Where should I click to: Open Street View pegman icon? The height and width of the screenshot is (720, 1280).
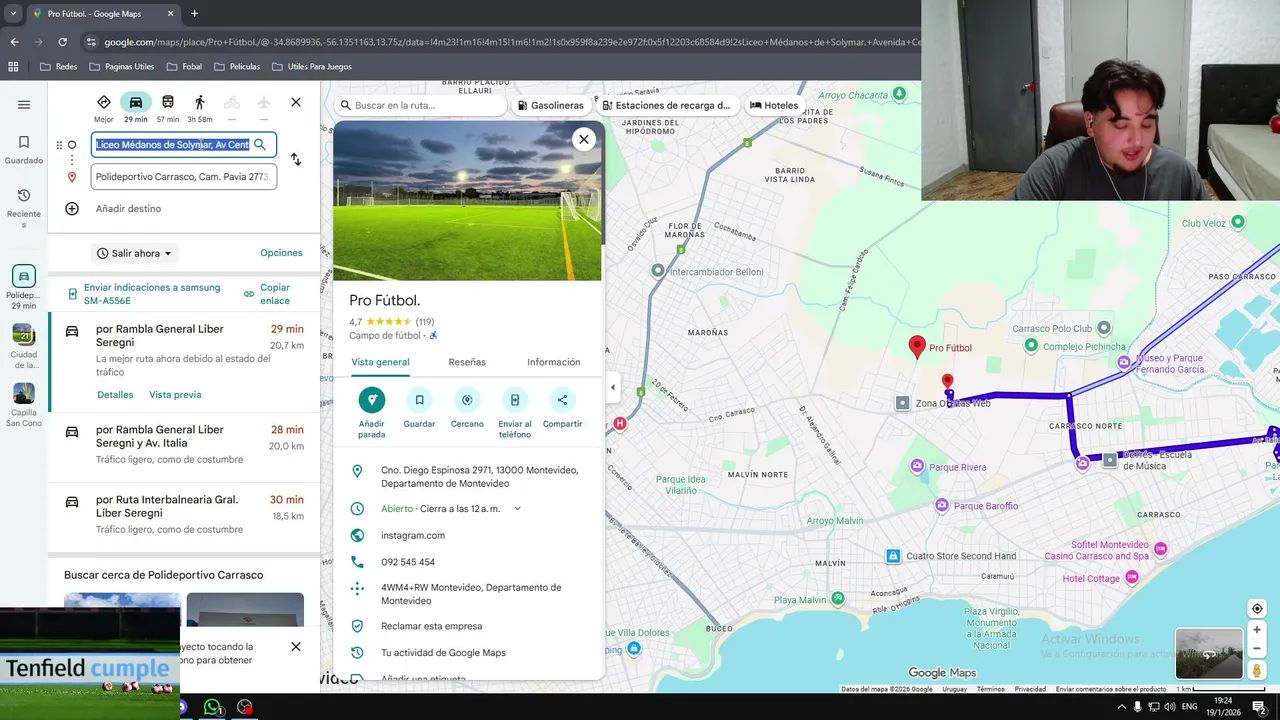click(x=1257, y=670)
